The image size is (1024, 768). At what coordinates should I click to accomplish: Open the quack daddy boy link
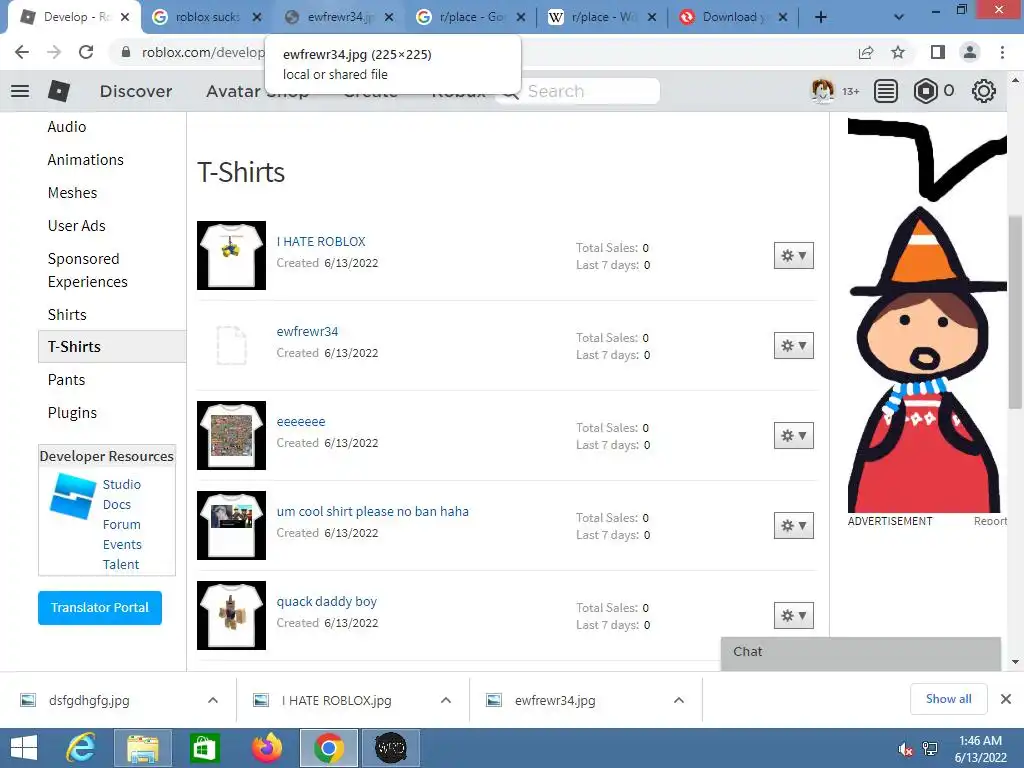click(327, 601)
